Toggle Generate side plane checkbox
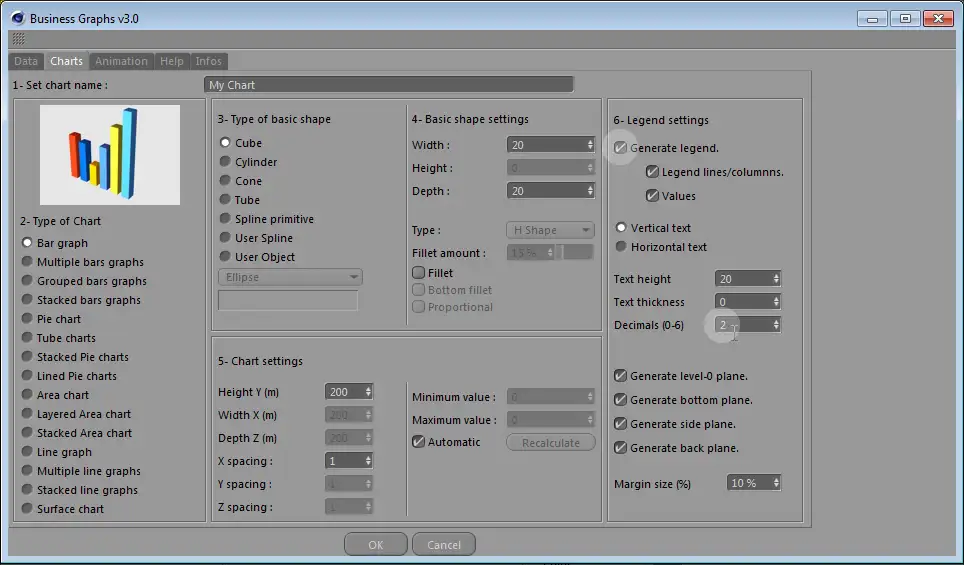Viewport: 964px width, 565px height. tap(620, 424)
